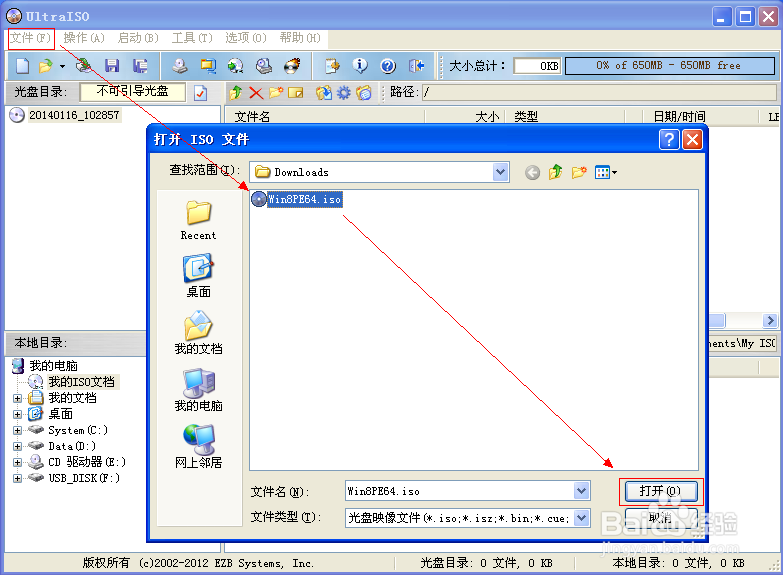Image resolution: width=783 pixels, height=575 pixels.
Task: Click the Burn CD/DVD image flame icon
Action: point(292,65)
